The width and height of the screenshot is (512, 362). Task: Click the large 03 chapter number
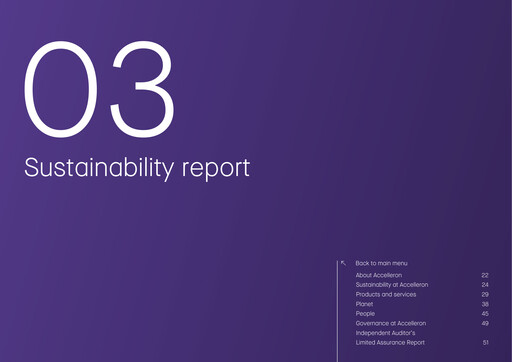tap(99, 89)
